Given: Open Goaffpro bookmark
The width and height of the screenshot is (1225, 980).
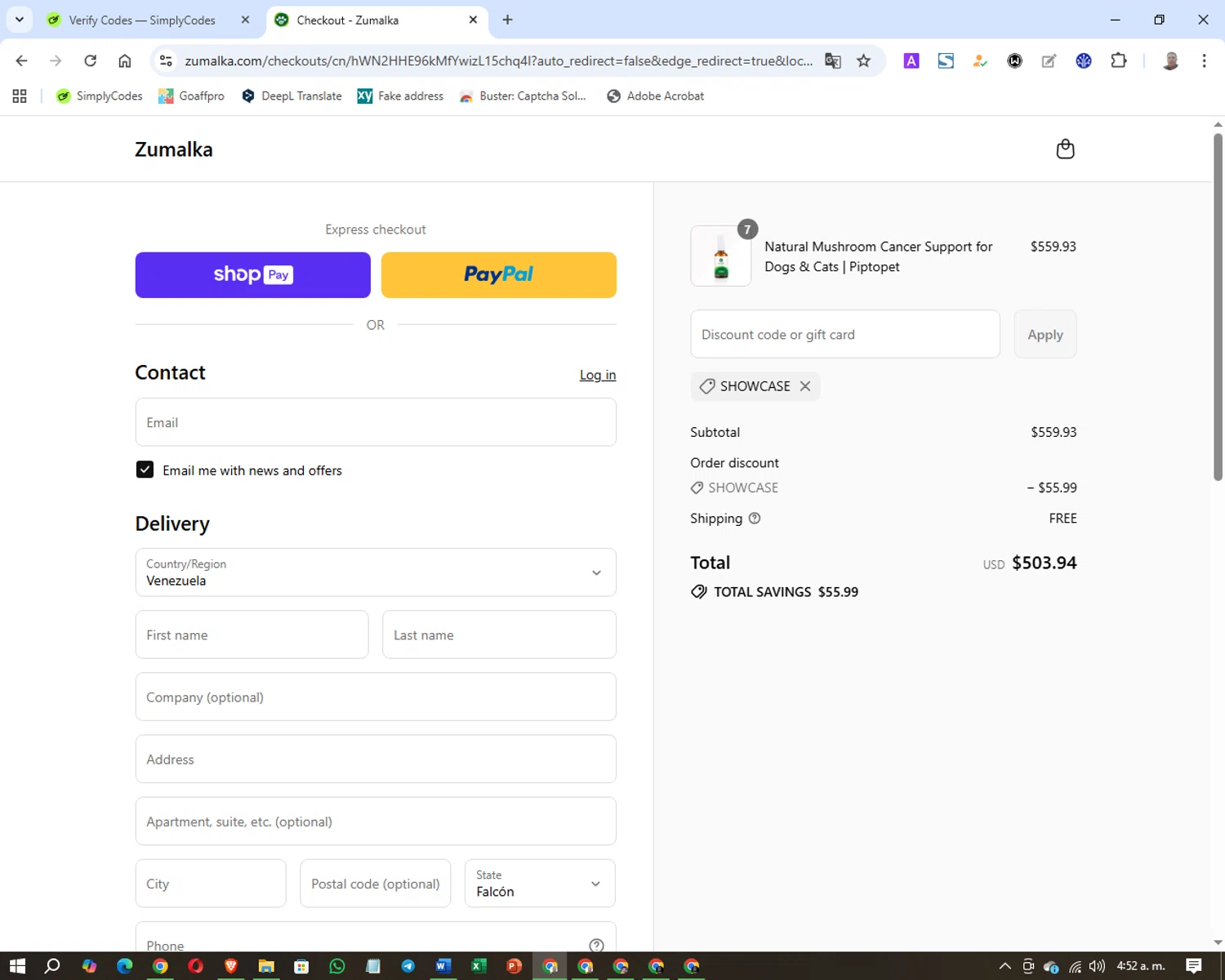Looking at the screenshot, I should pyautogui.click(x=191, y=96).
